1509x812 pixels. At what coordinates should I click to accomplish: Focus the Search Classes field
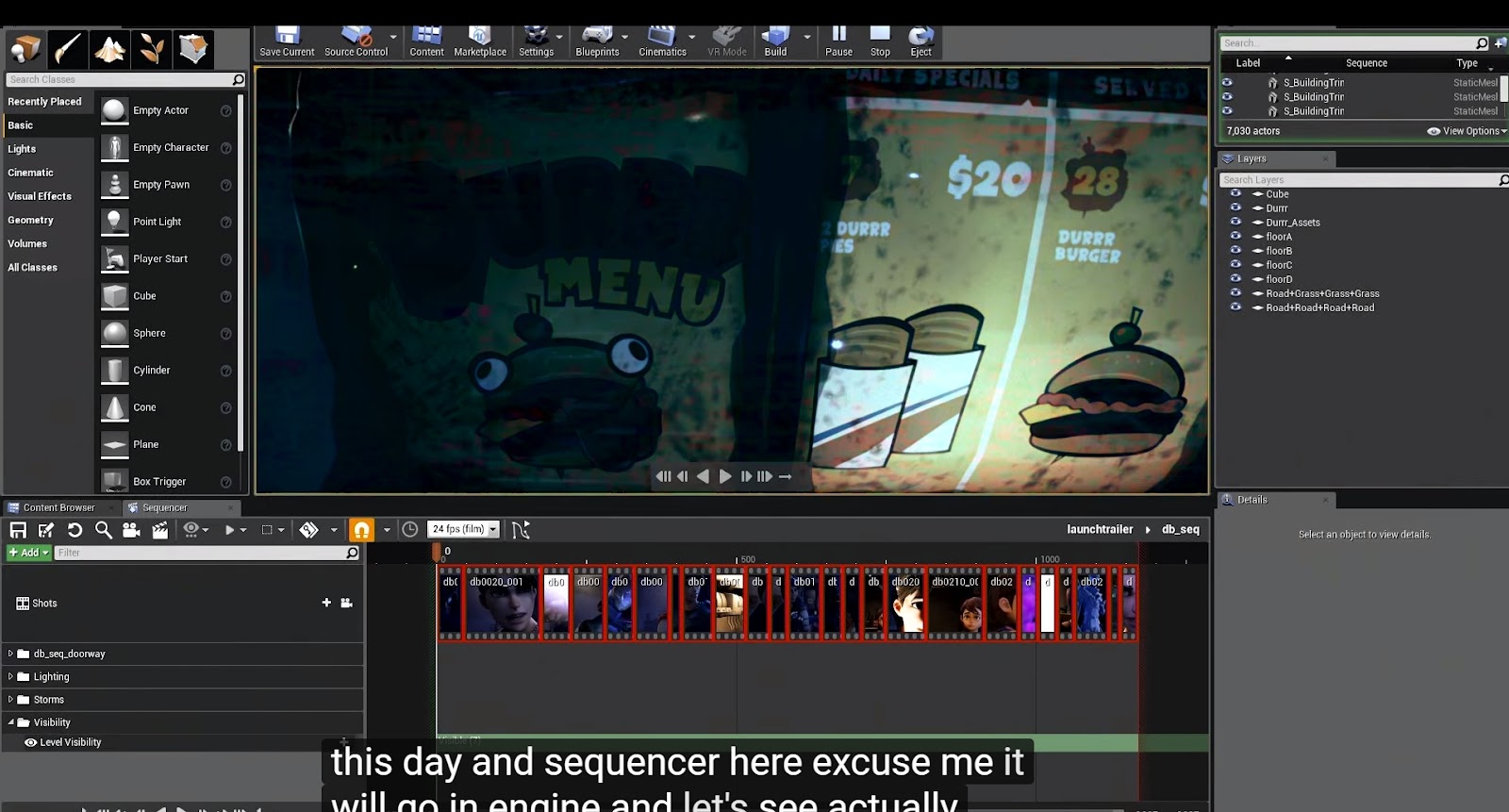[x=124, y=80]
